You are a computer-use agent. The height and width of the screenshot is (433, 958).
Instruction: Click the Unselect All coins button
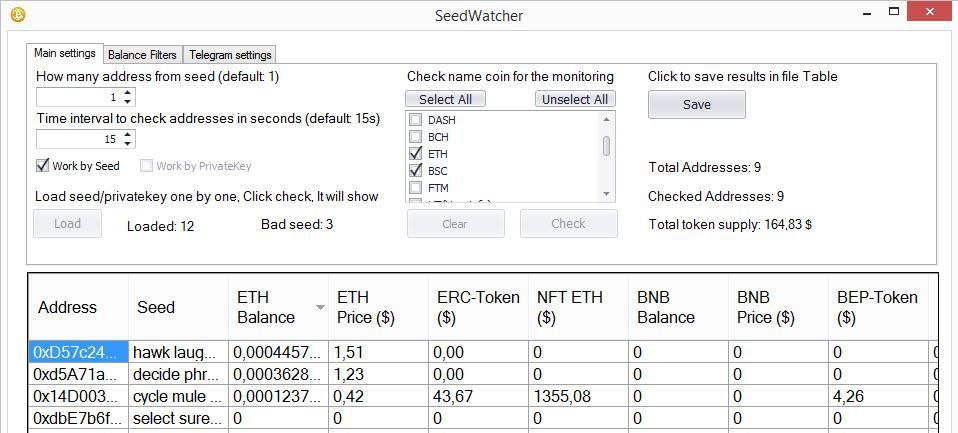[x=575, y=99]
